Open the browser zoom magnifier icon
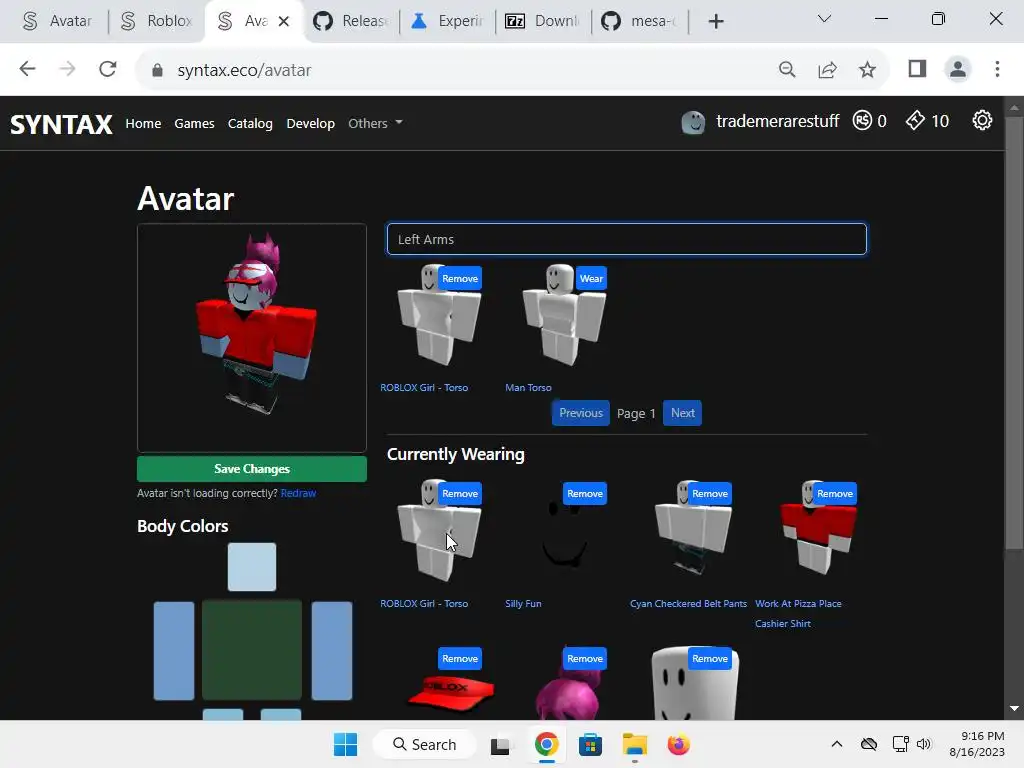The image size is (1024, 768). [x=787, y=69]
